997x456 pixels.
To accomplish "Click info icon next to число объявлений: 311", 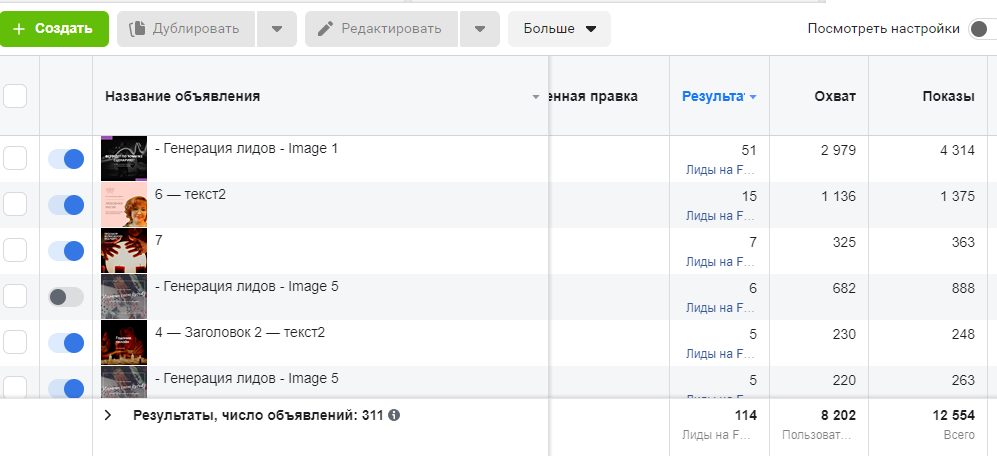I will (x=394, y=415).
